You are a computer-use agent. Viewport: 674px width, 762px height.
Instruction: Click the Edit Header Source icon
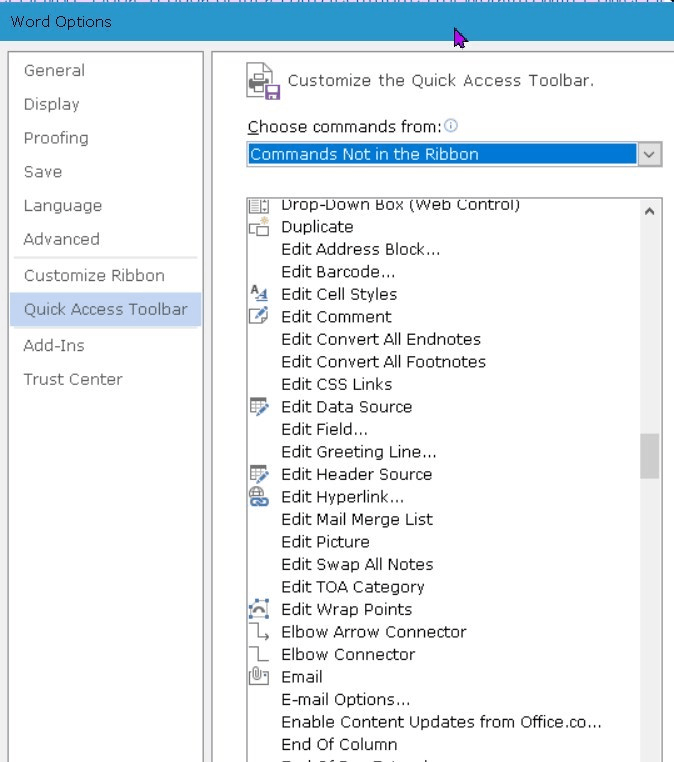259,474
